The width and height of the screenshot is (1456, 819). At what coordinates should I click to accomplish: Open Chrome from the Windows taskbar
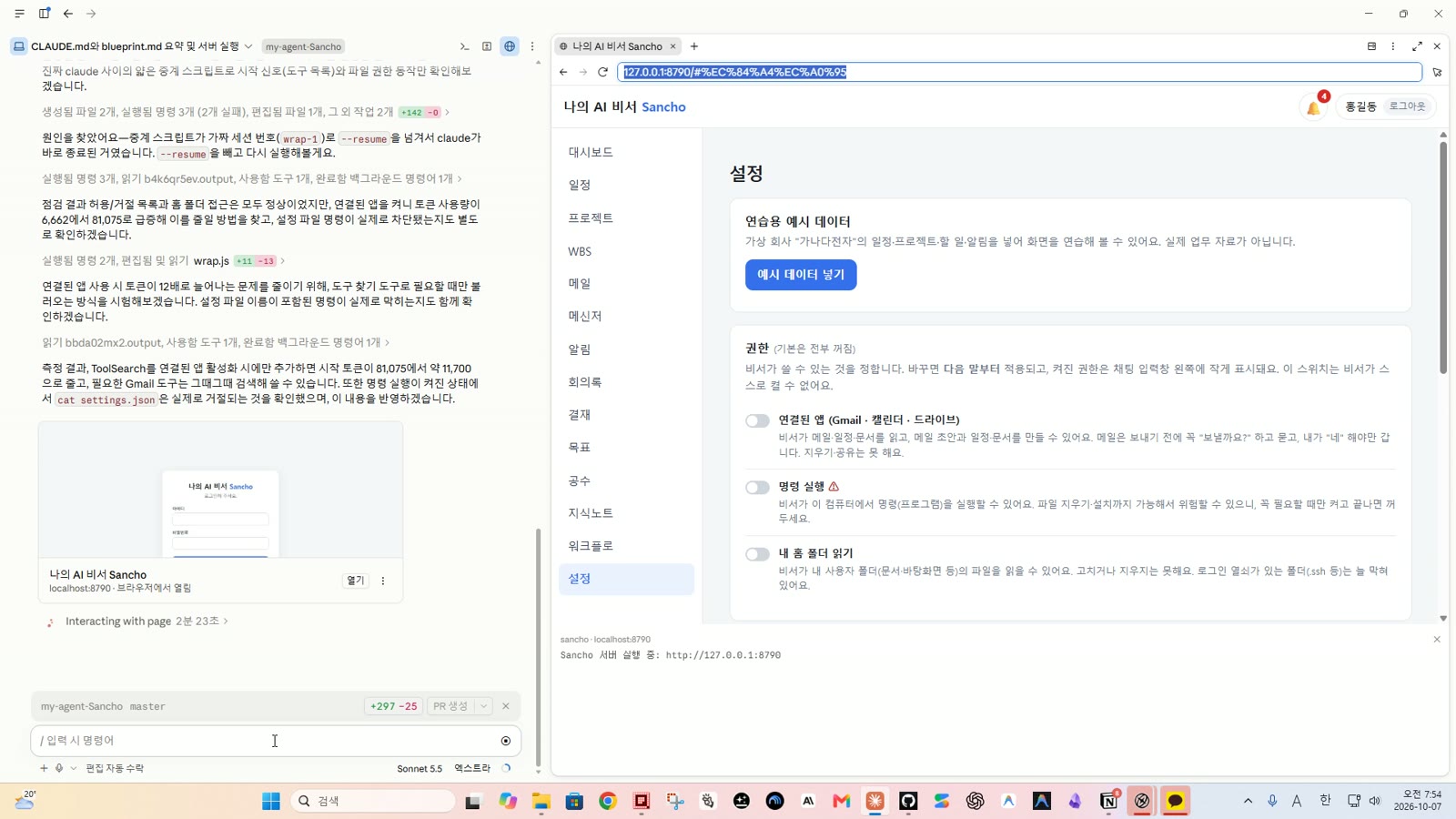(608, 801)
